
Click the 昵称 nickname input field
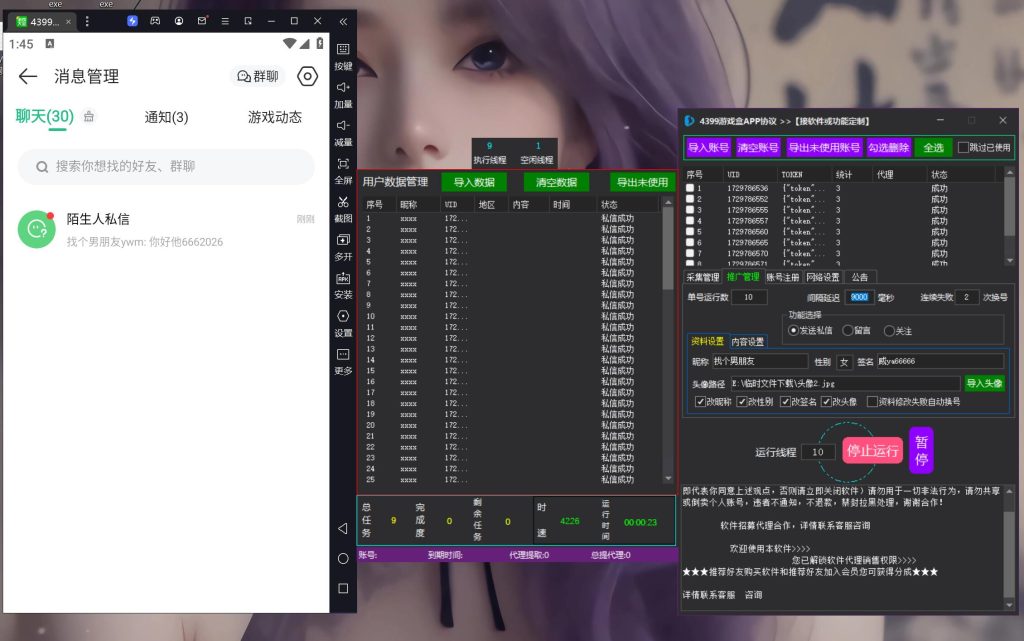[x=760, y=361]
